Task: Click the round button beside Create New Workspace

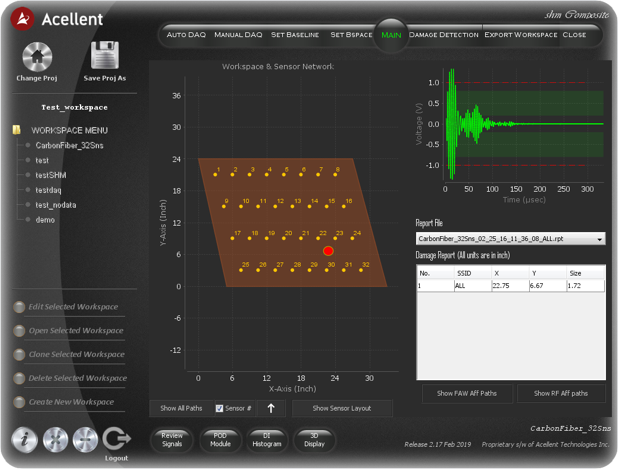Action: click(19, 402)
